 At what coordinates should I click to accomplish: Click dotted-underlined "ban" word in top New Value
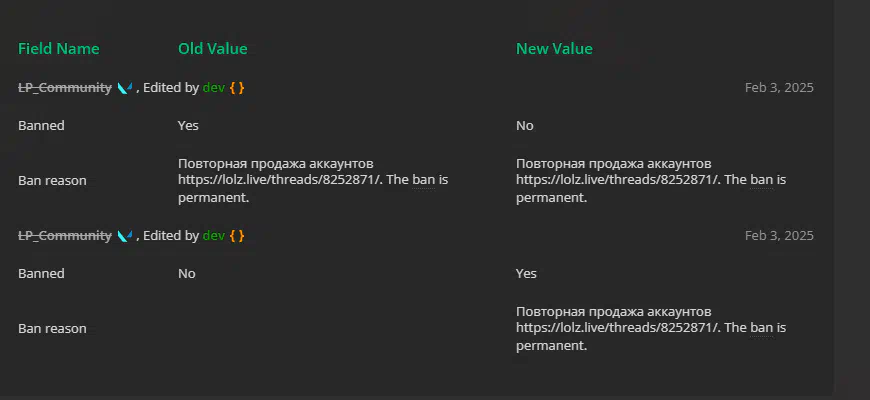pyautogui.click(x=761, y=180)
